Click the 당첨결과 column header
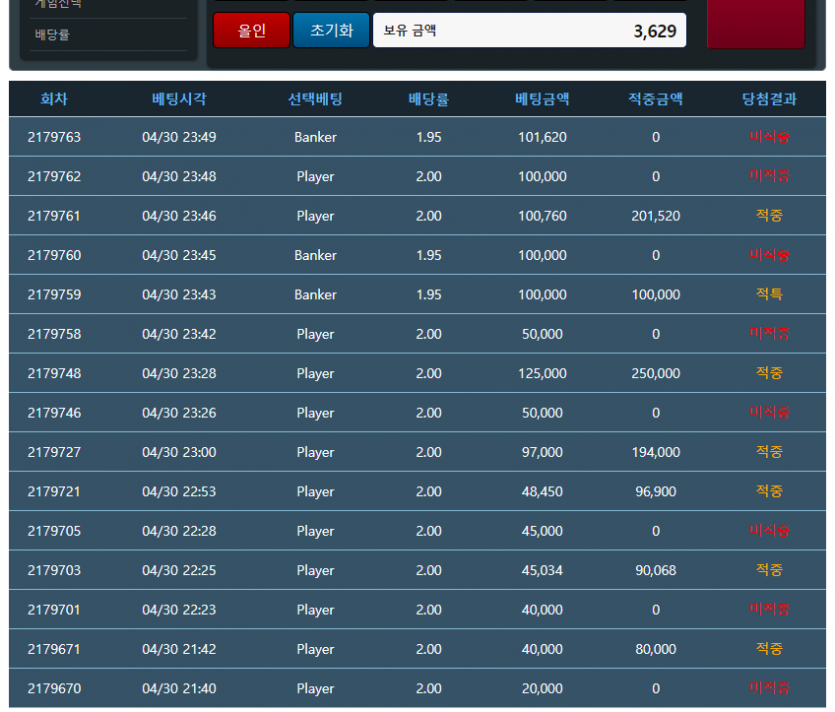835x712 pixels. point(769,99)
